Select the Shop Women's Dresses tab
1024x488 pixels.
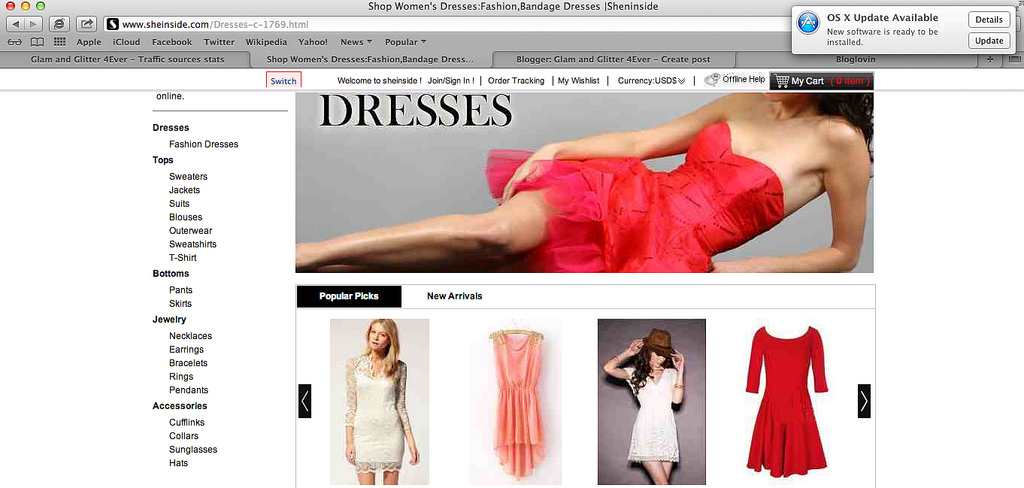coord(370,59)
